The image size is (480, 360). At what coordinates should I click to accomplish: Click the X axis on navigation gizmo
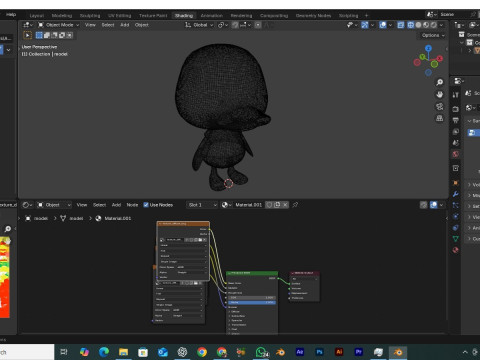click(440, 59)
